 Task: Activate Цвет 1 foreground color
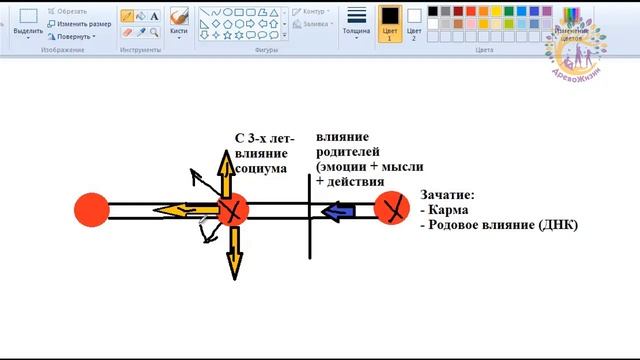pyautogui.click(x=390, y=24)
